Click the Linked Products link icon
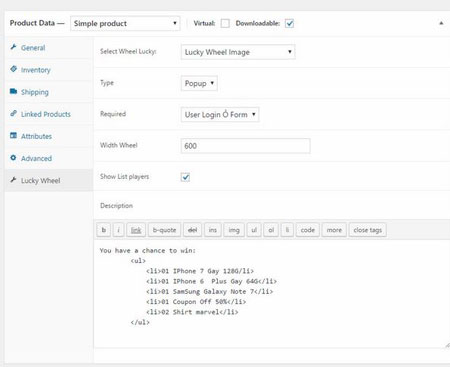This screenshot has height=367, width=450. coord(13,113)
